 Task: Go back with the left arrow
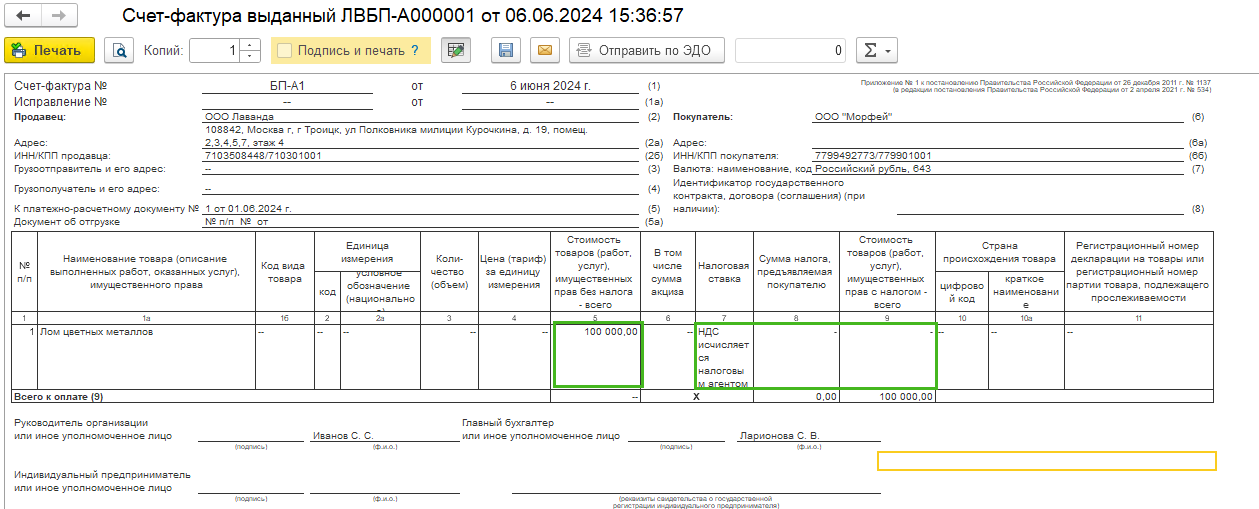(24, 16)
